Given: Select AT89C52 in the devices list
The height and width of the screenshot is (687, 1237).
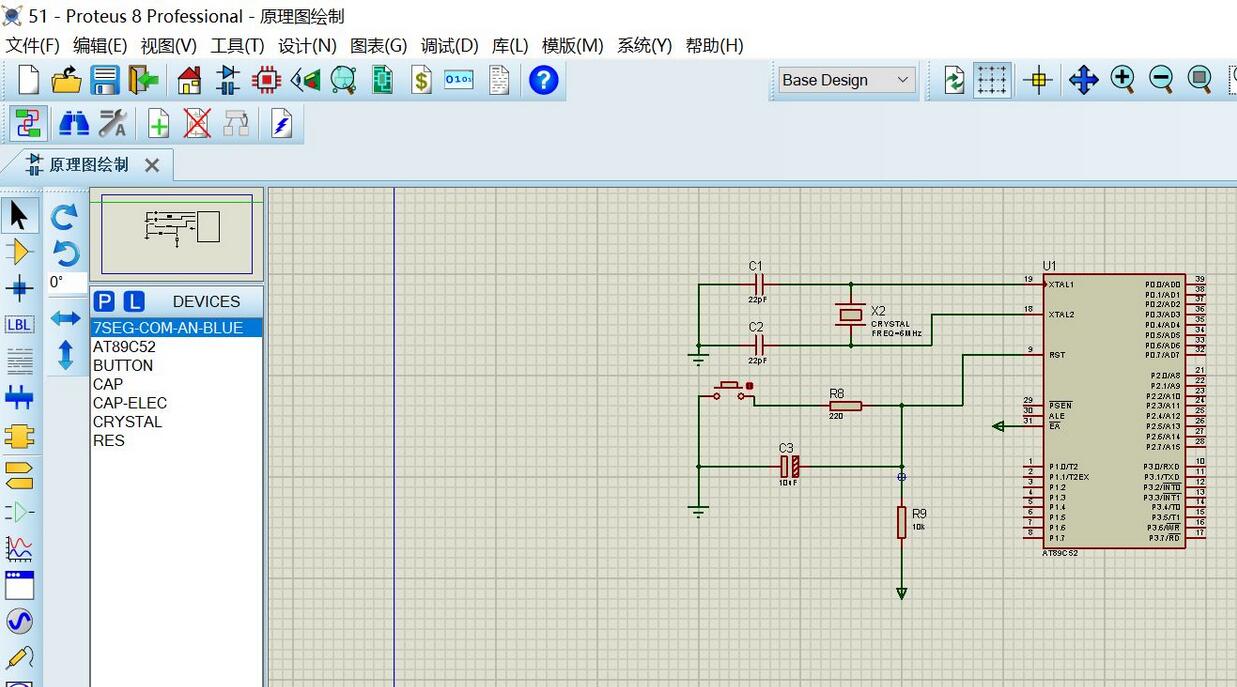Looking at the screenshot, I should coord(176,347).
